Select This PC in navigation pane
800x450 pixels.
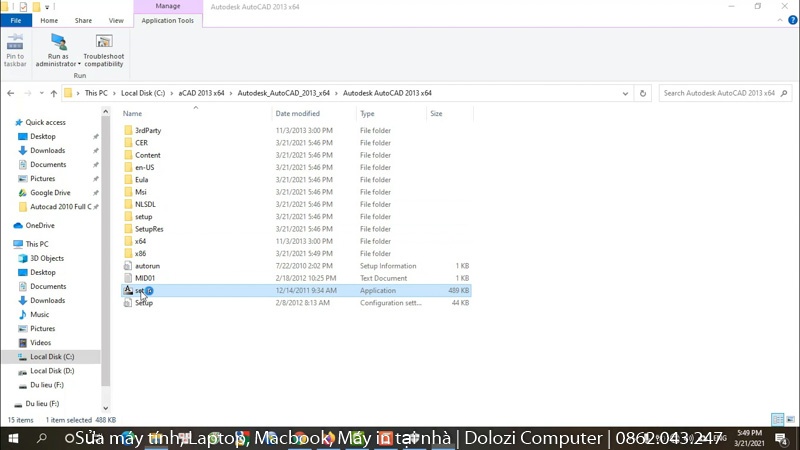pyautogui.click(x=37, y=244)
